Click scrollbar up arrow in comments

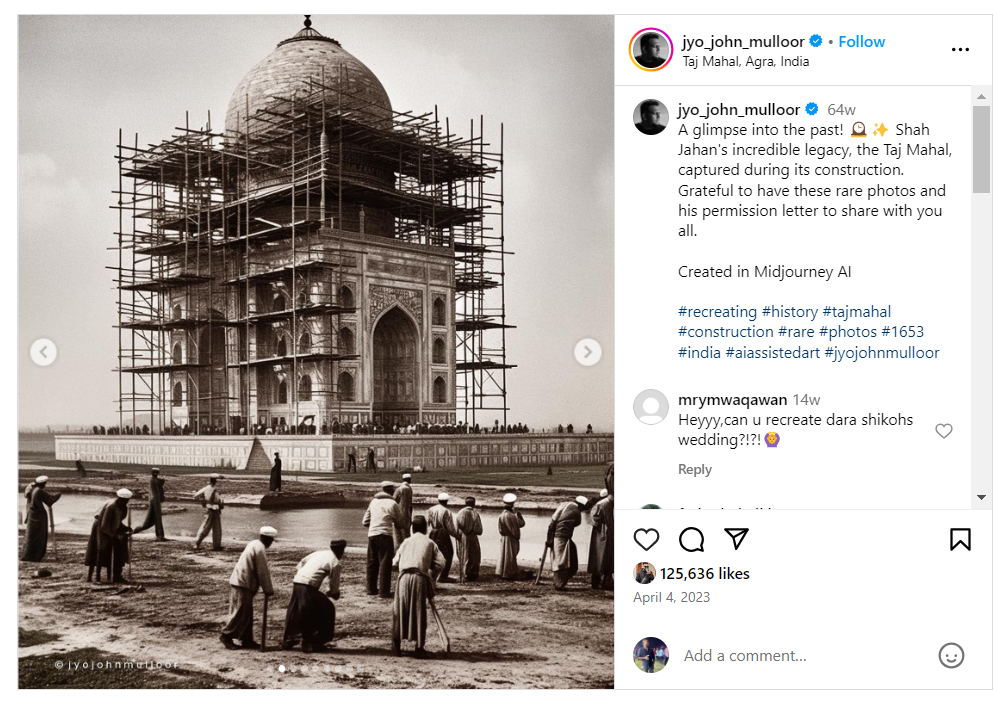(981, 96)
